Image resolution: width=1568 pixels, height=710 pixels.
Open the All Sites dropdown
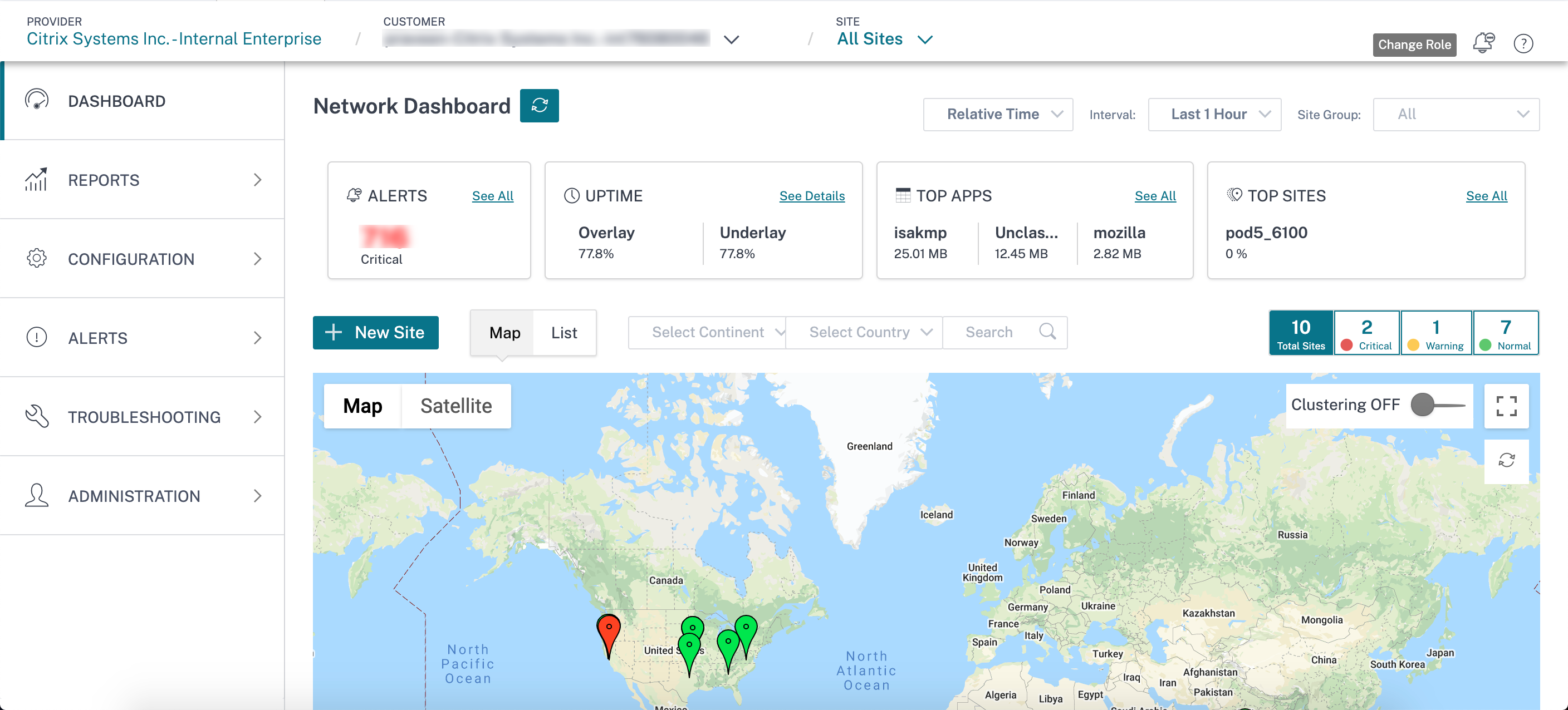(884, 39)
